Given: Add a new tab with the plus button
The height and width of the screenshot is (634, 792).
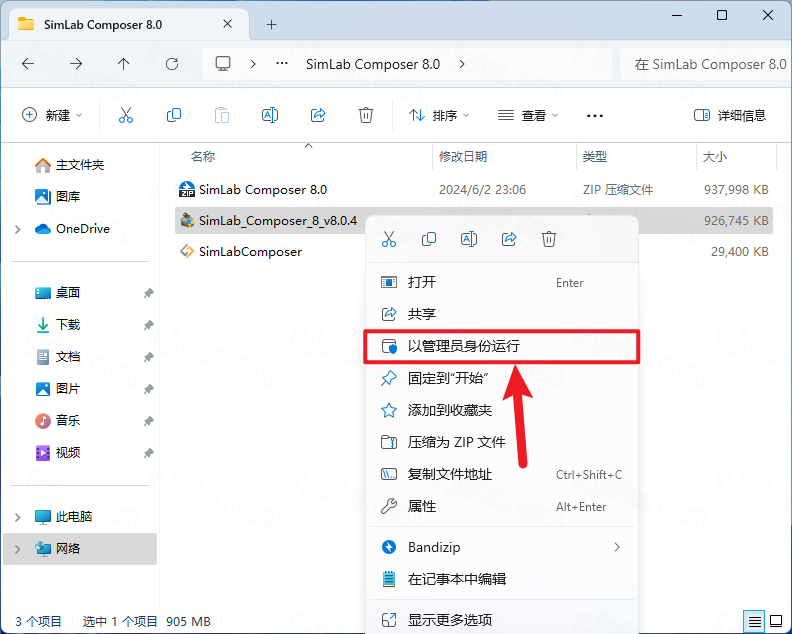Looking at the screenshot, I should click(272, 24).
